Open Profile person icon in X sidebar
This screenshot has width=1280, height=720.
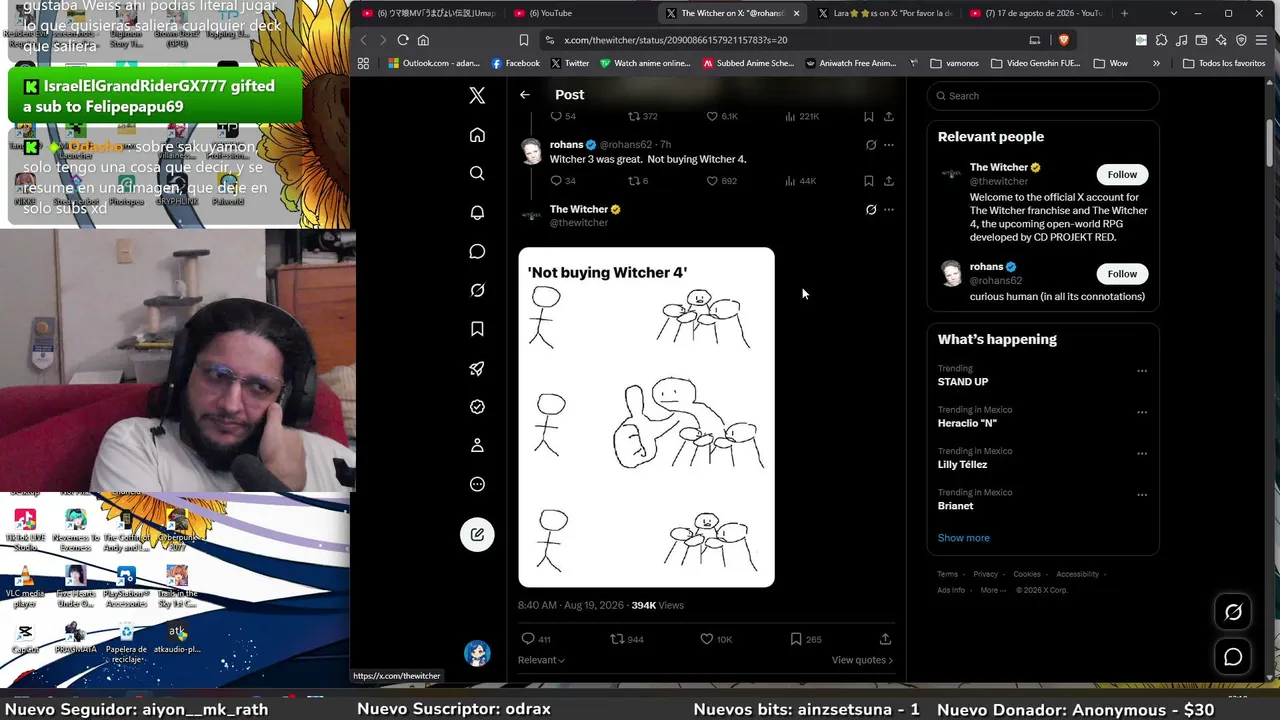(x=477, y=445)
